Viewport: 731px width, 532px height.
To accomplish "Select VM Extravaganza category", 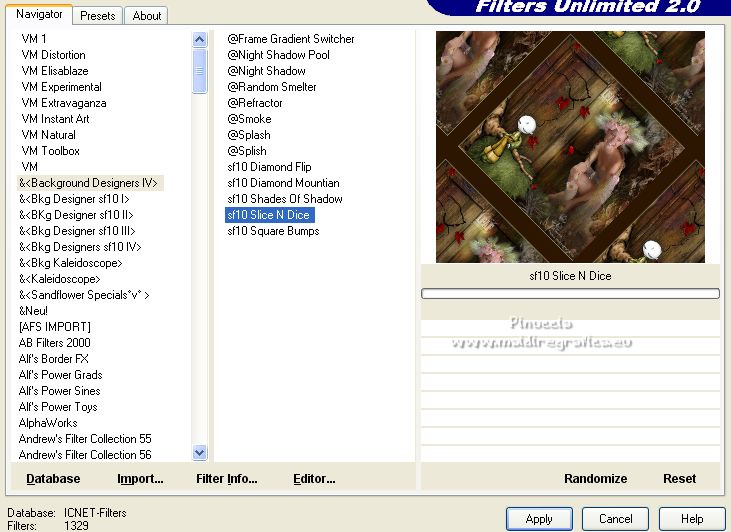I will point(64,103).
